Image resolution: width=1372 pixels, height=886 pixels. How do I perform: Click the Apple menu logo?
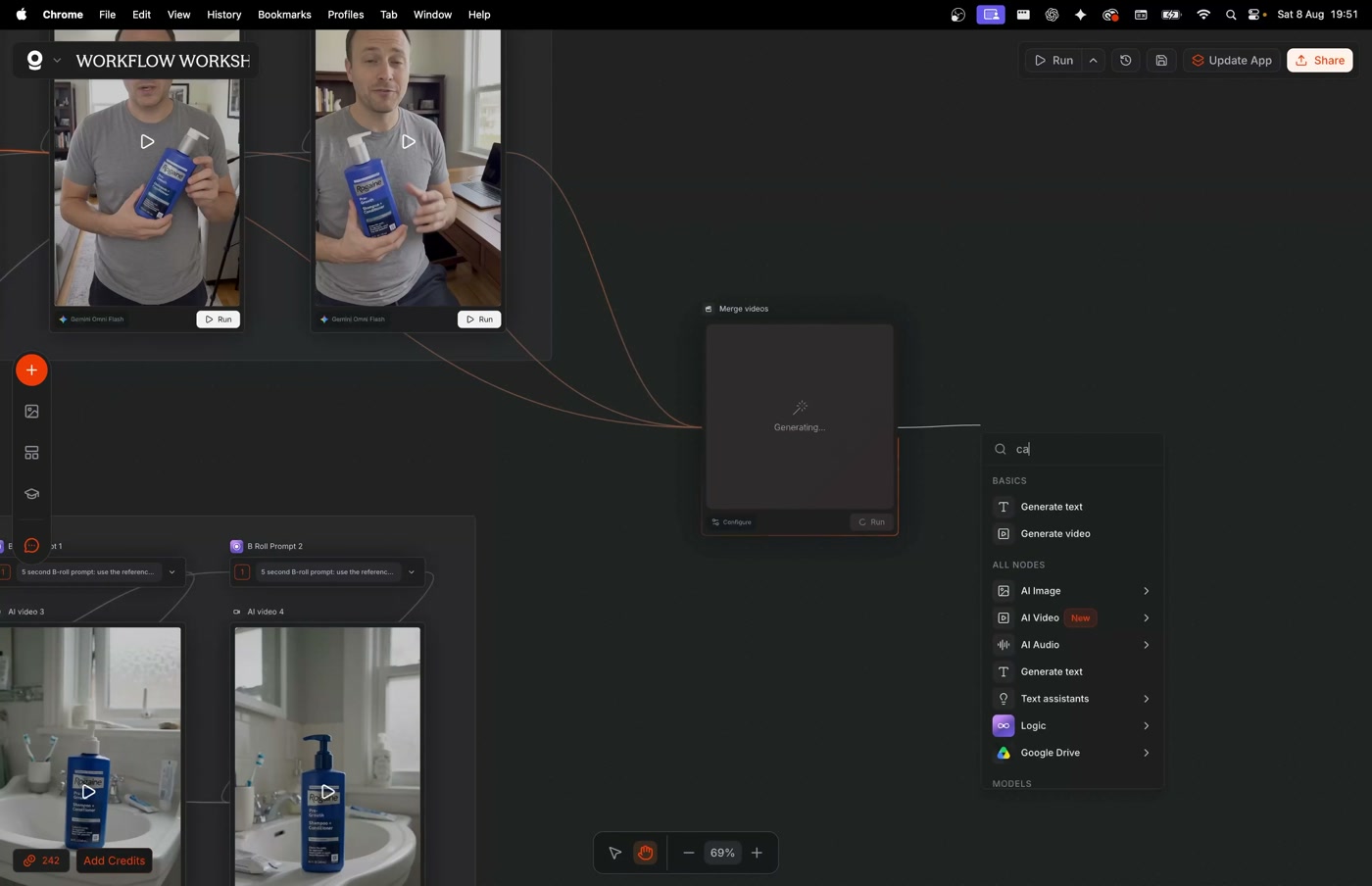21,15
